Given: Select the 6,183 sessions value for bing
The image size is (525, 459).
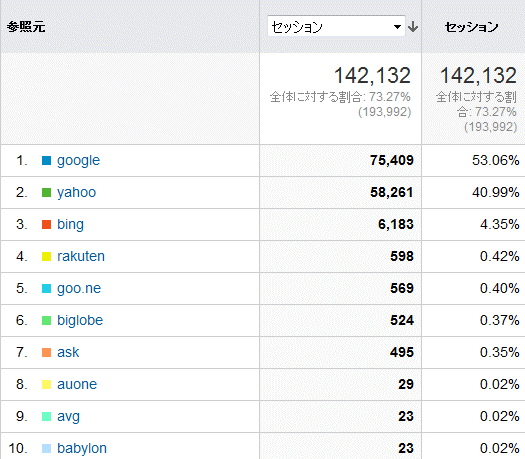Looking at the screenshot, I should 396,224.
